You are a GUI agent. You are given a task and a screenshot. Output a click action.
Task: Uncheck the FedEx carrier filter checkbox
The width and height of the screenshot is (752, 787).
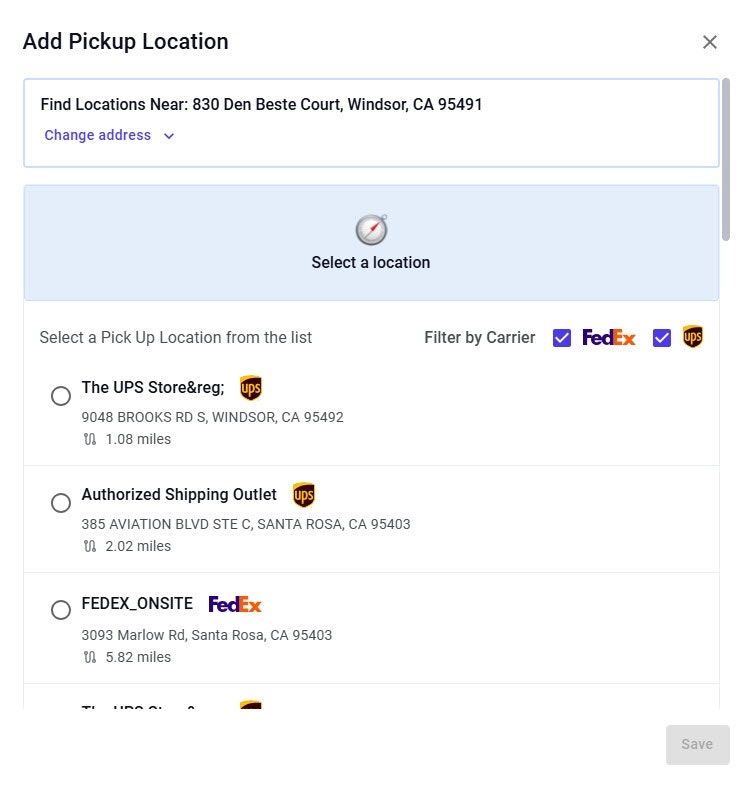click(x=562, y=338)
